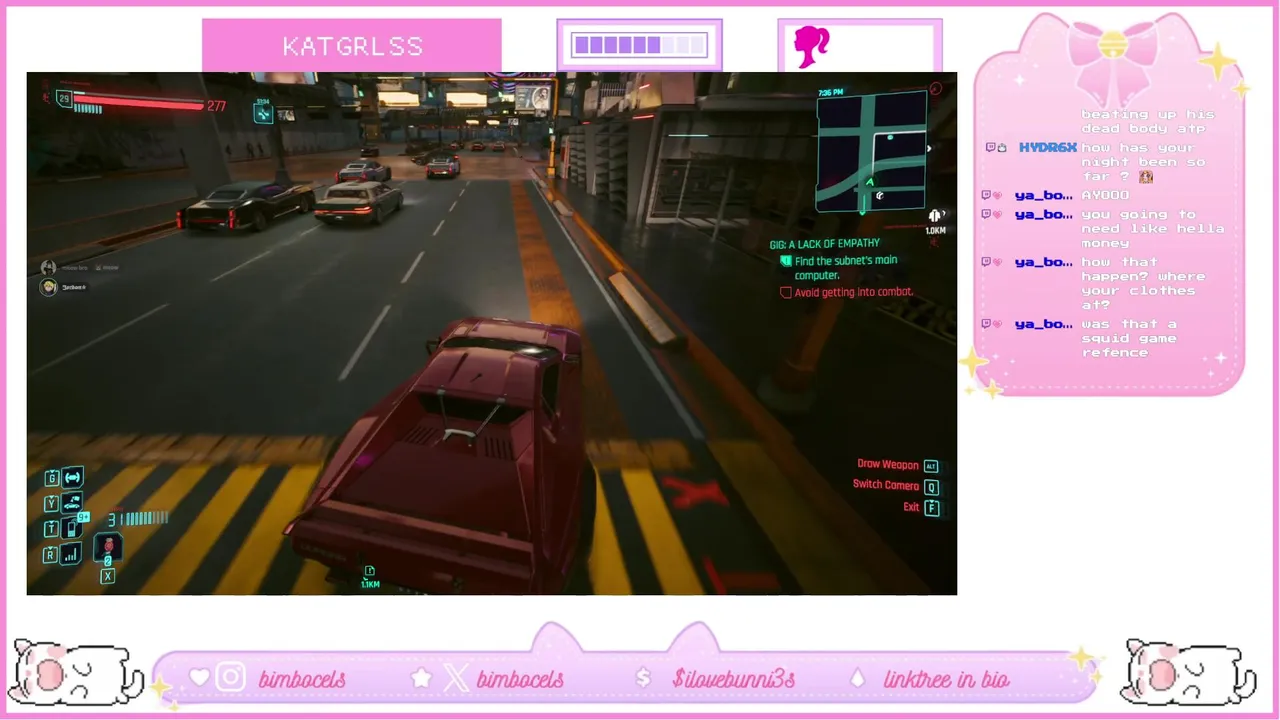Click the left pixel cat at bottom
This screenshot has width=1280, height=720.
[x=76, y=673]
